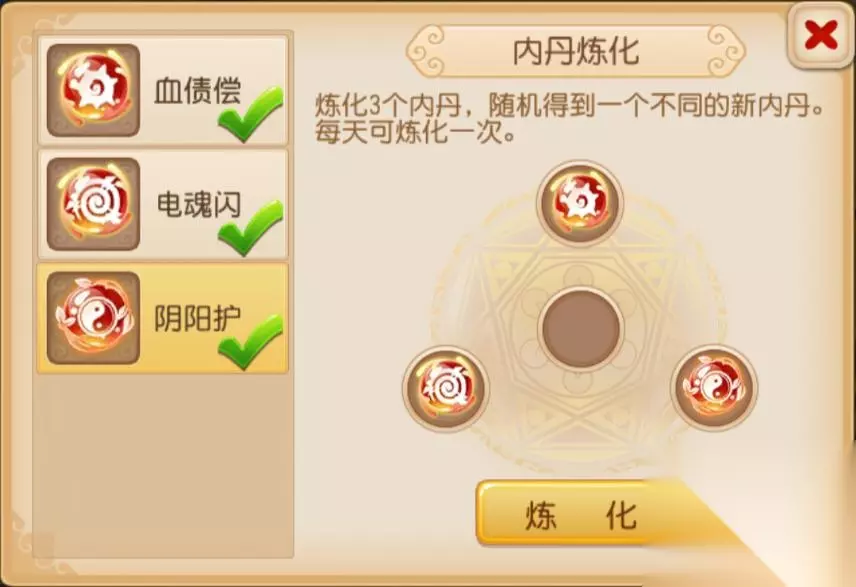The image size is (856, 587).
Task: Click the 血债偿 name label
Action: [197, 90]
